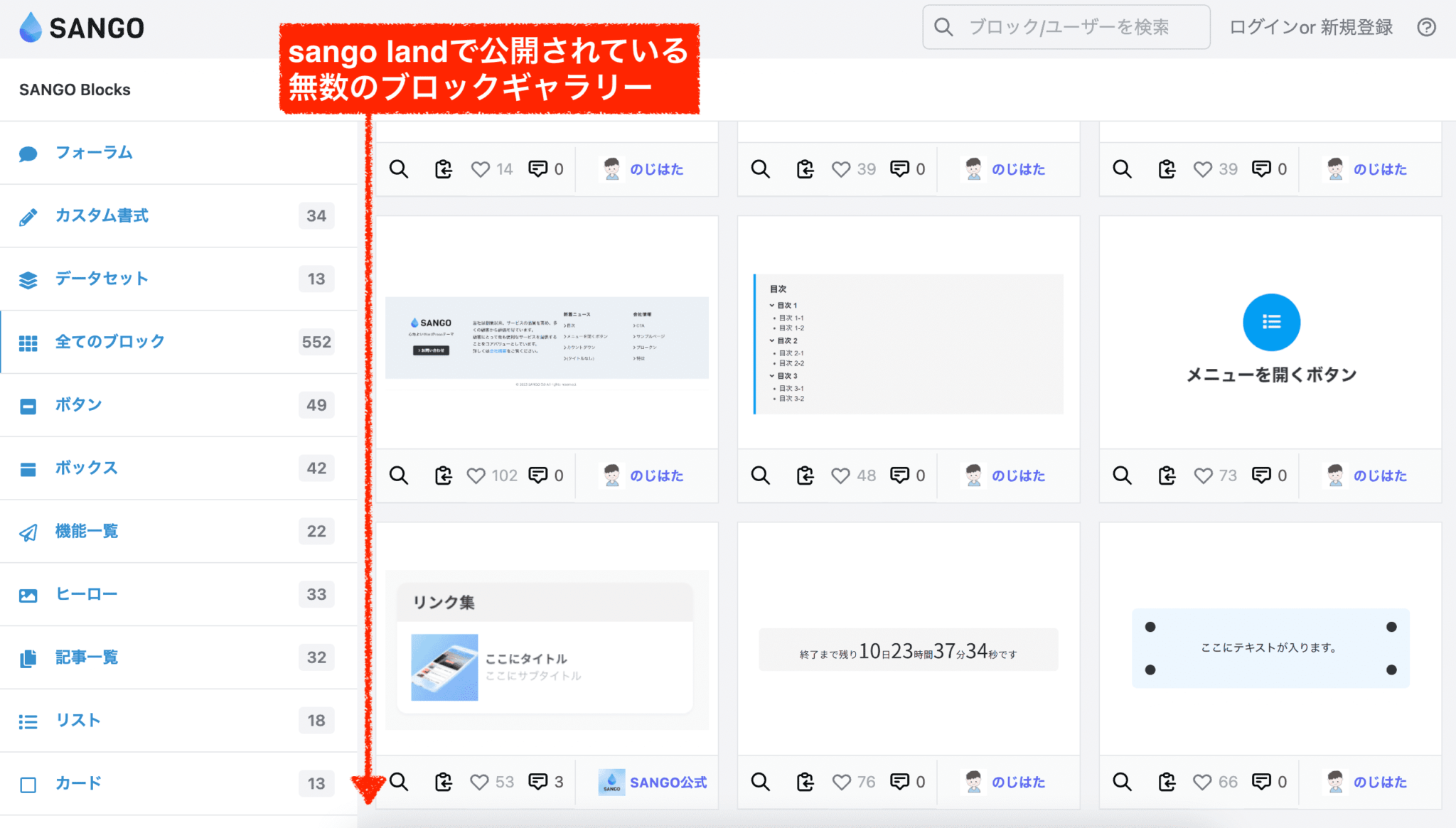
Task: Toggle the heart on the リンク集 block
Action: point(478,782)
